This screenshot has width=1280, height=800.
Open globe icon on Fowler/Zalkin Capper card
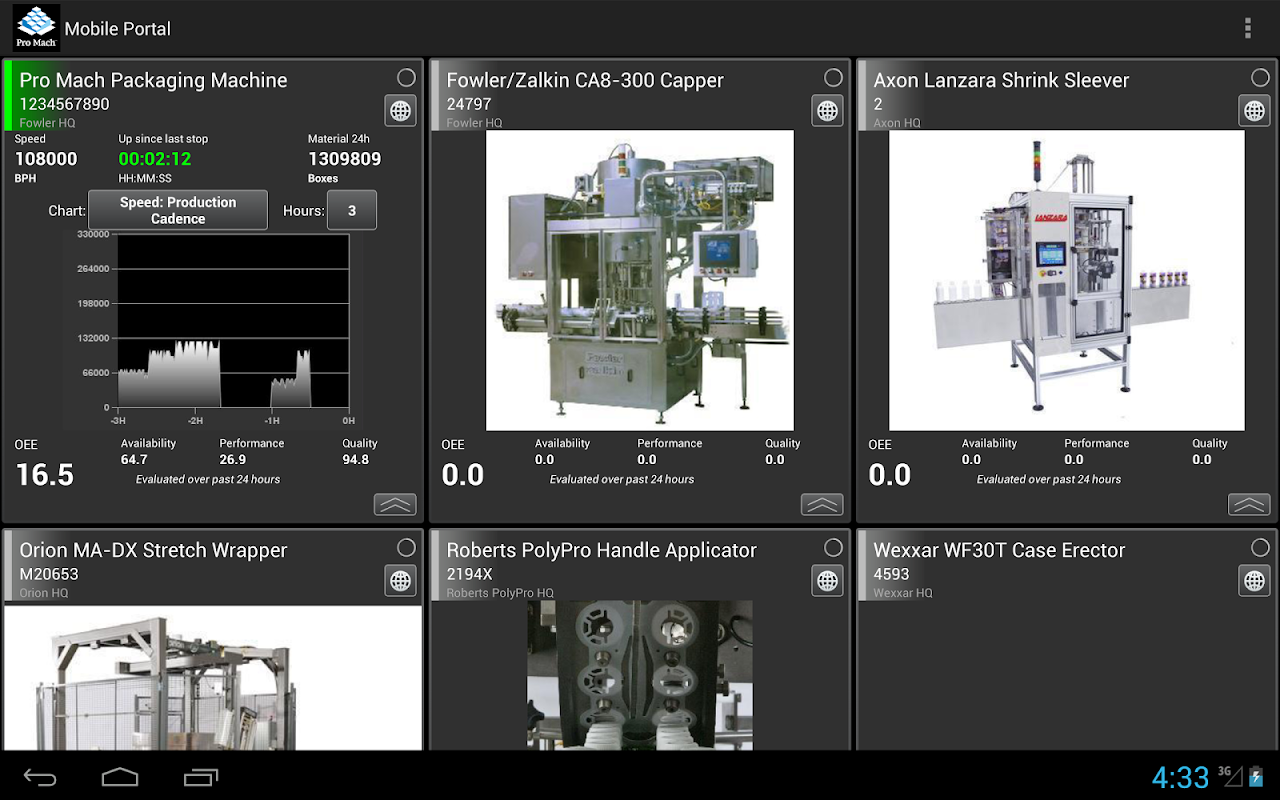[828, 111]
